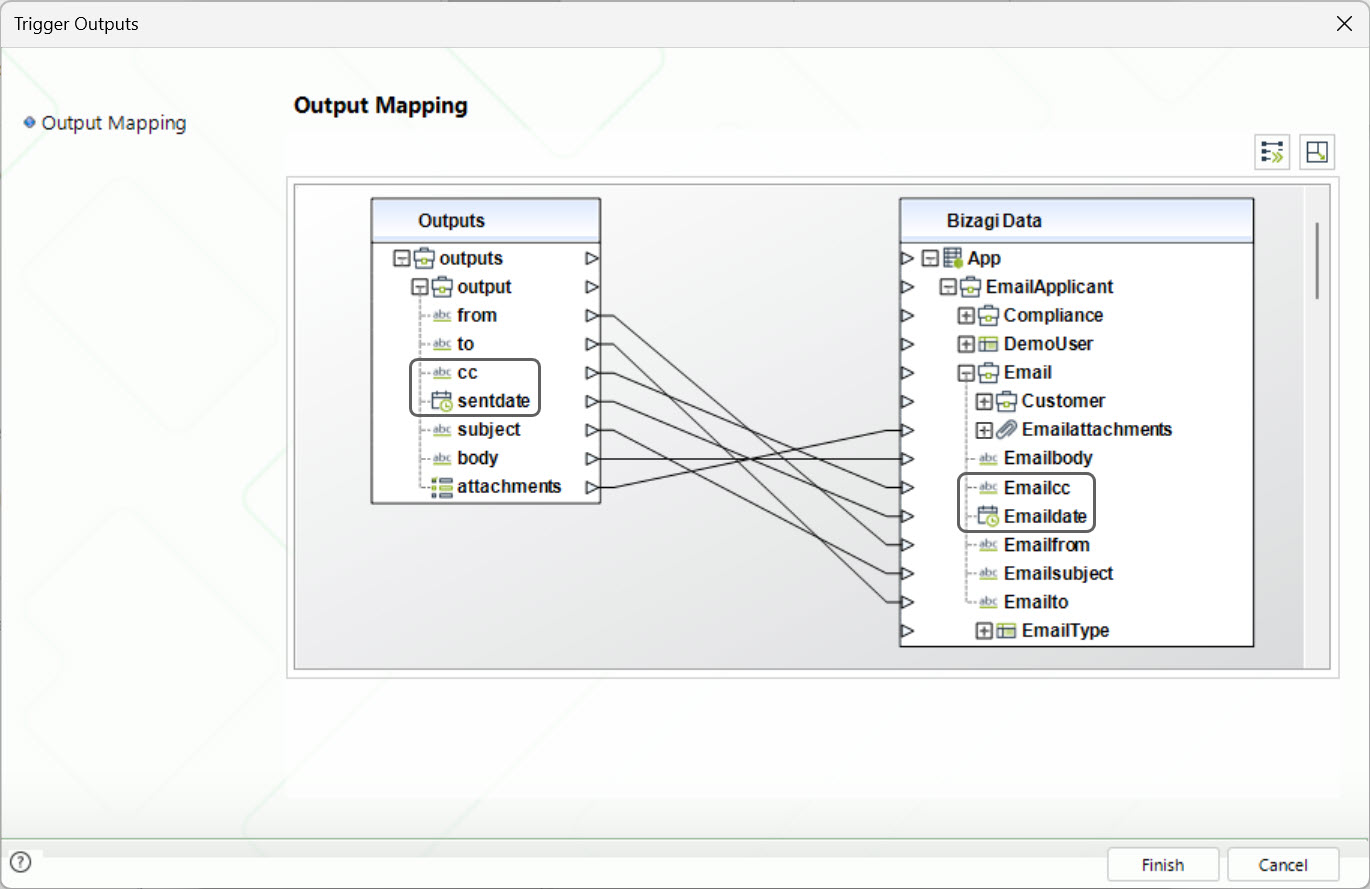
Task: Click the briefcase icon beside 'Customer'
Action: click(1007, 401)
